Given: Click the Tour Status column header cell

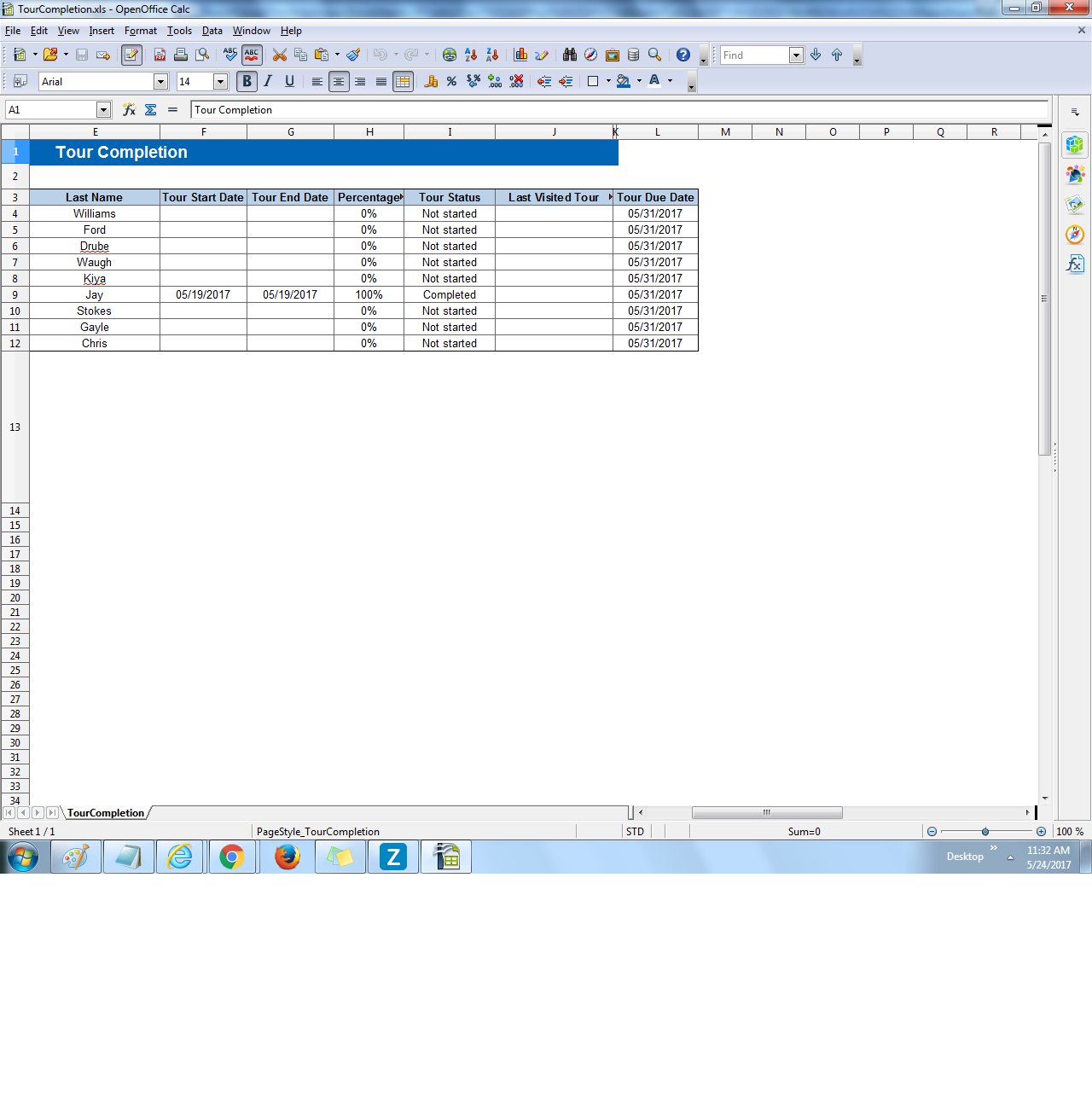Looking at the screenshot, I should tap(449, 197).
